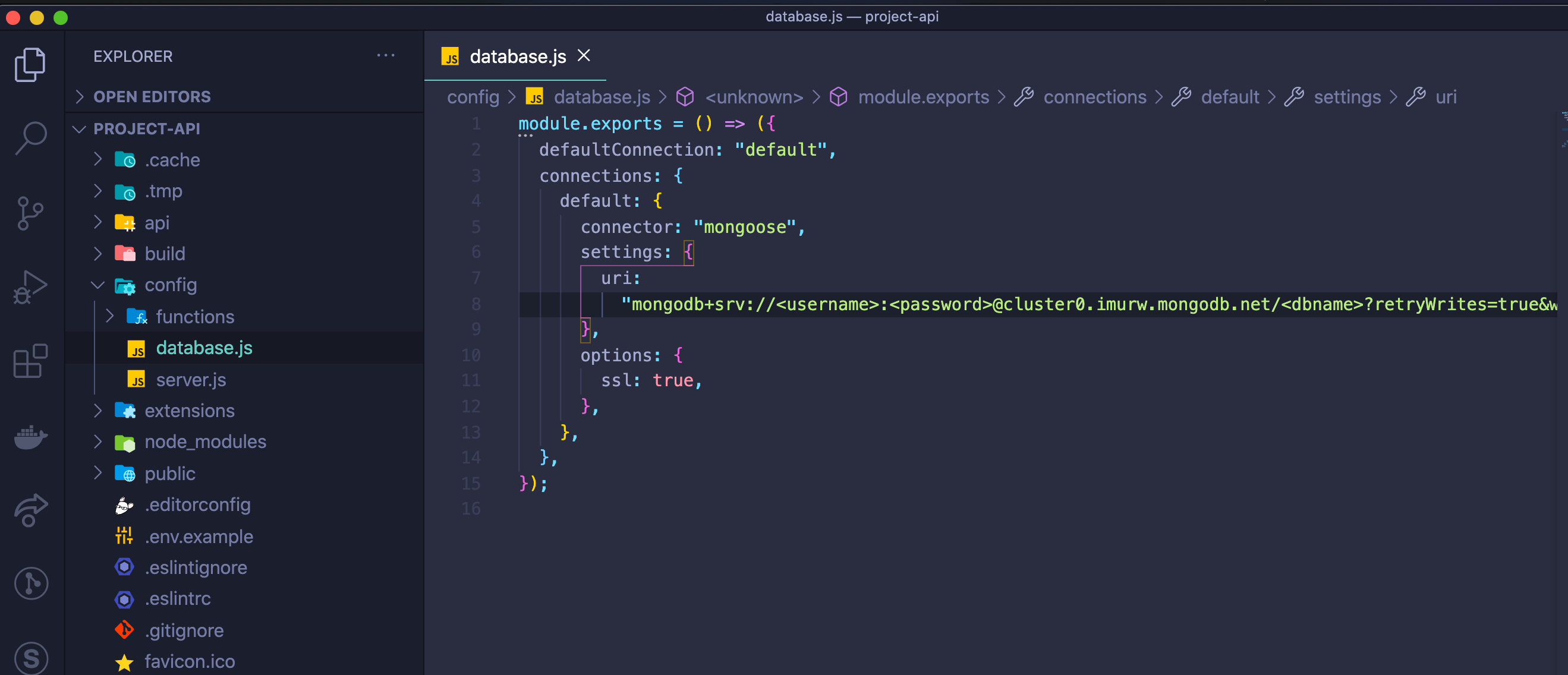Select the database.js editor tab

click(x=517, y=56)
